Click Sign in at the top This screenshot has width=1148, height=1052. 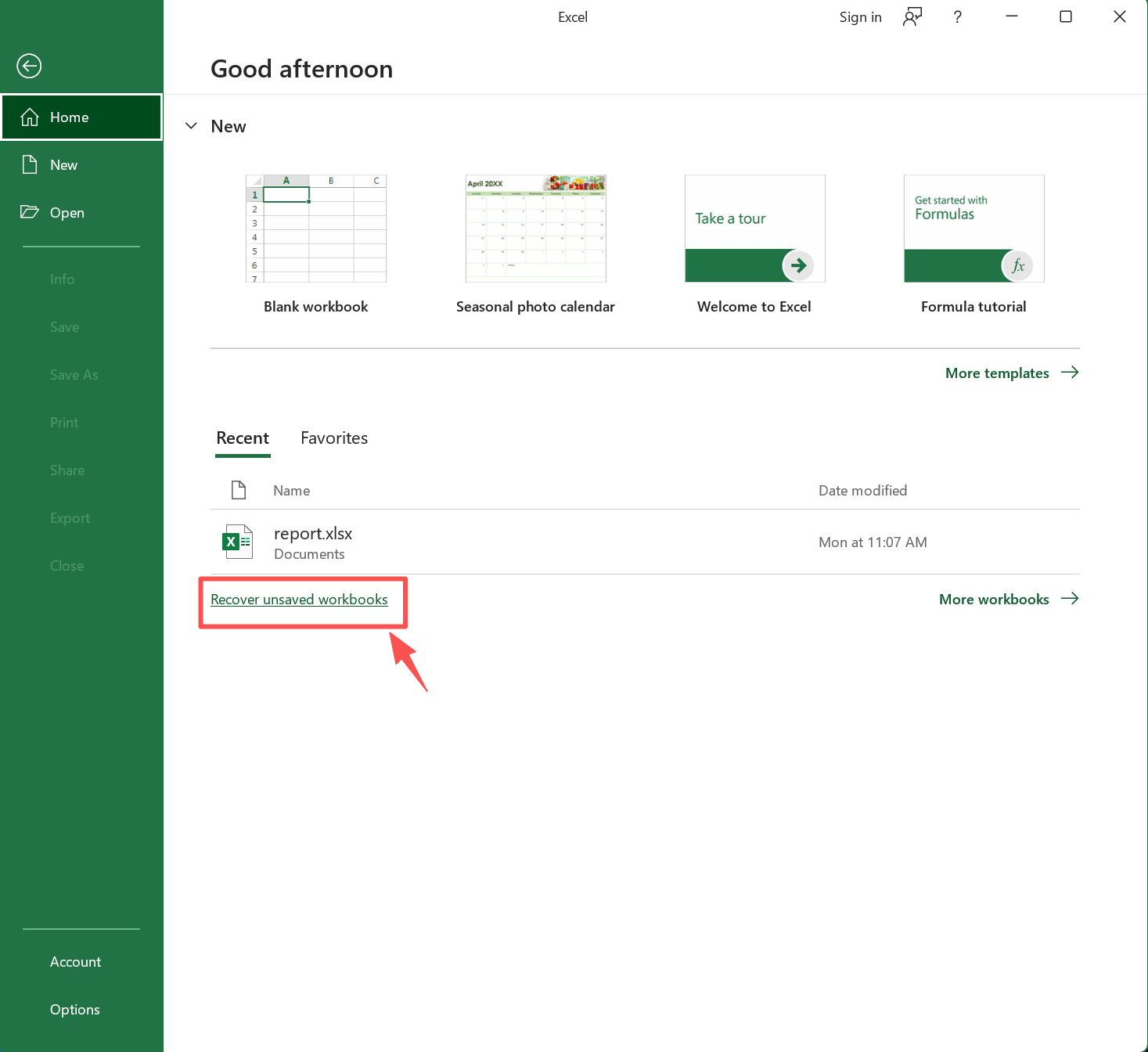click(x=860, y=17)
